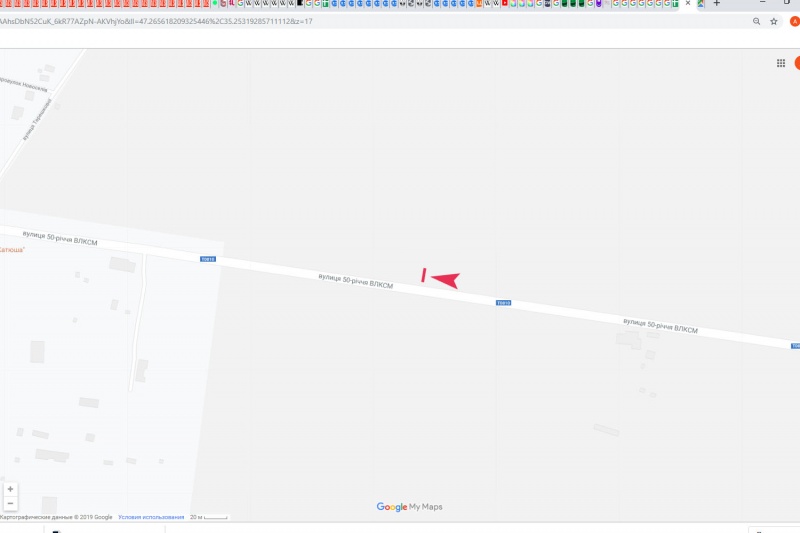Viewport: 800px width, 533px height.
Task: Zoom in the map with plus button
Action: pyautogui.click(x=10, y=489)
